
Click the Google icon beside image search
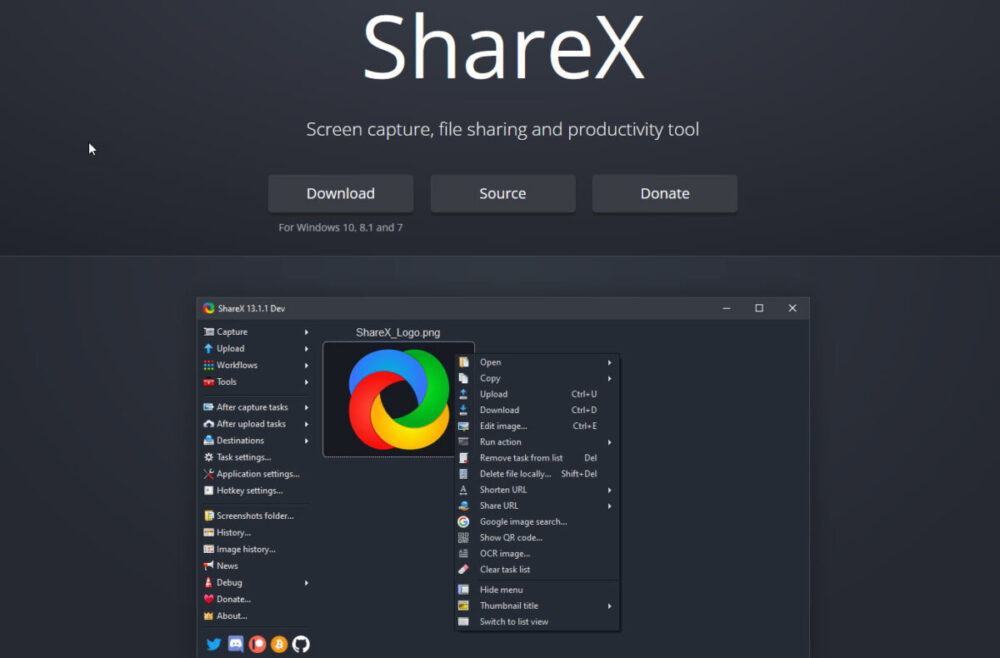click(464, 522)
